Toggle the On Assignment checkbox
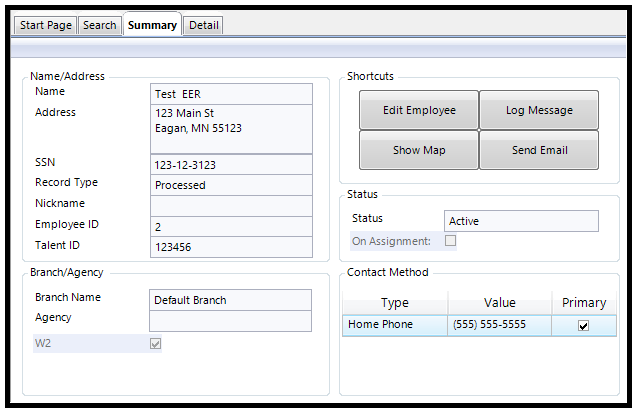 click(x=450, y=241)
